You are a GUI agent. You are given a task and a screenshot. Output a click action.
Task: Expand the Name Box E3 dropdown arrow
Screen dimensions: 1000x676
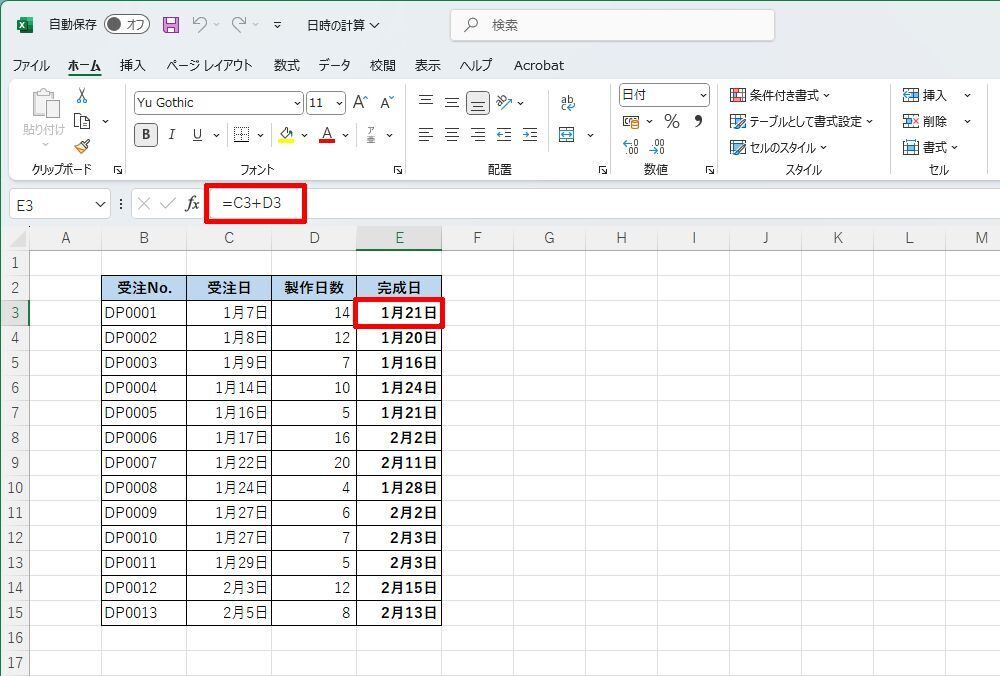pyautogui.click(x=100, y=204)
